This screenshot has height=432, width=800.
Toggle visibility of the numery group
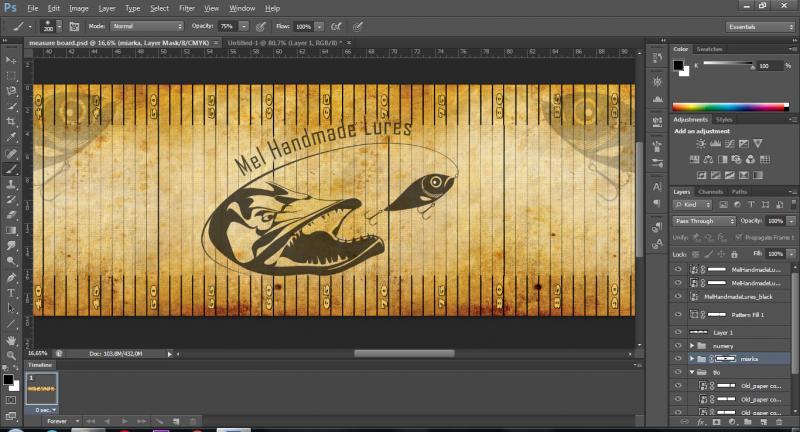[x=679, y=344]
